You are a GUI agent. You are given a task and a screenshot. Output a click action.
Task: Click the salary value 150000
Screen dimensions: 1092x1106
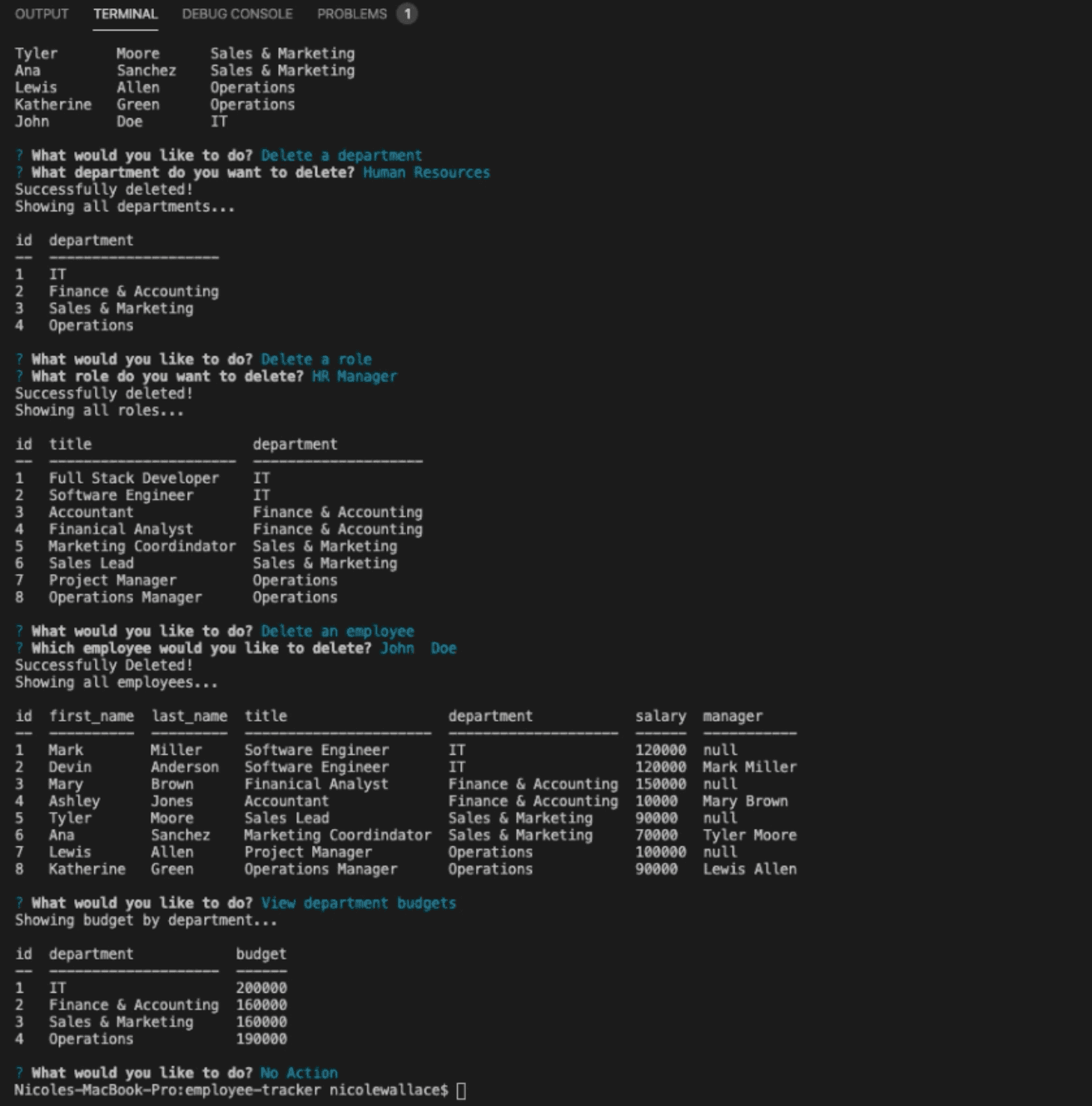pyautogui.click(x=661, y=785)
